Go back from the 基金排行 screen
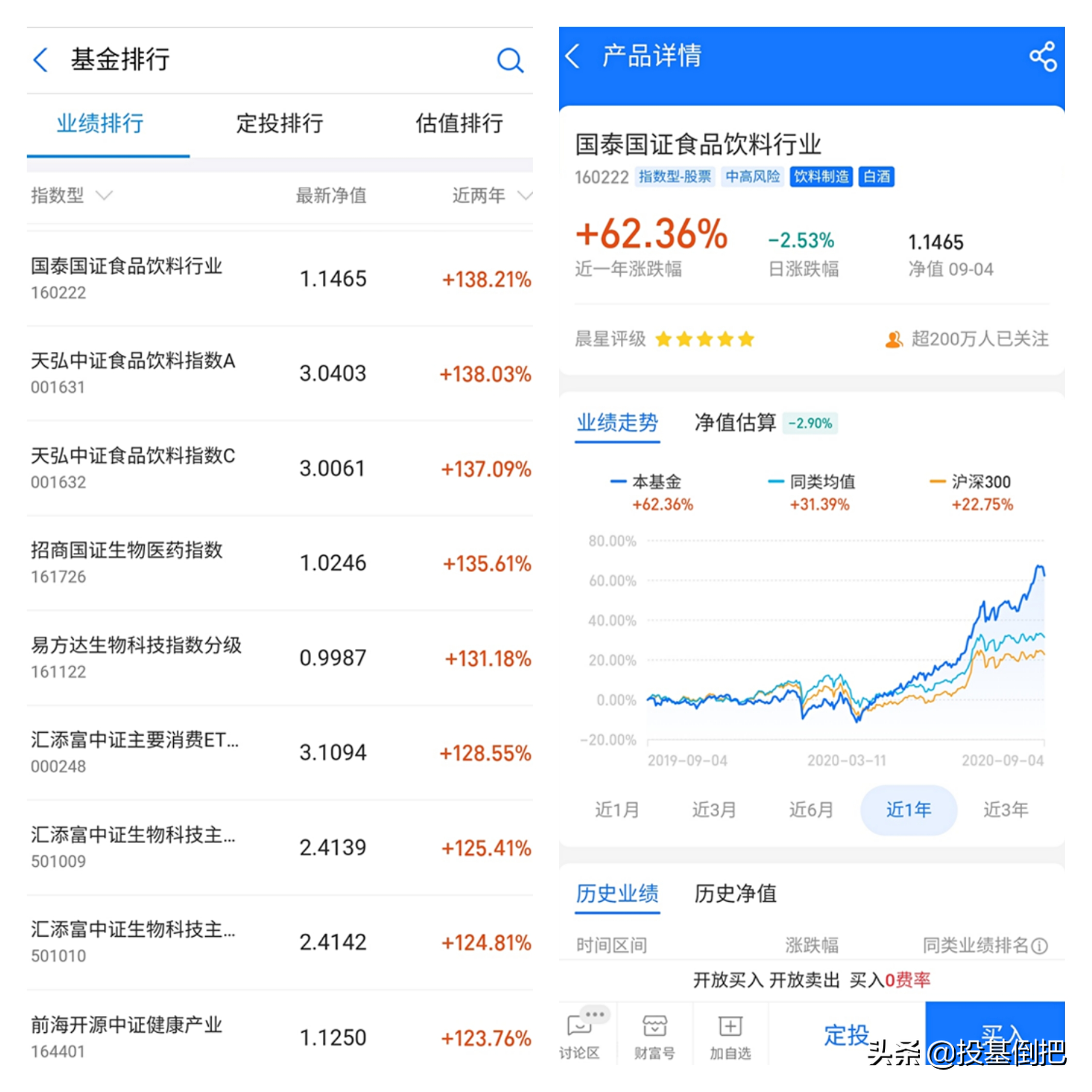The height and width of the screenshot is (1092, 1092). (40, 60)
